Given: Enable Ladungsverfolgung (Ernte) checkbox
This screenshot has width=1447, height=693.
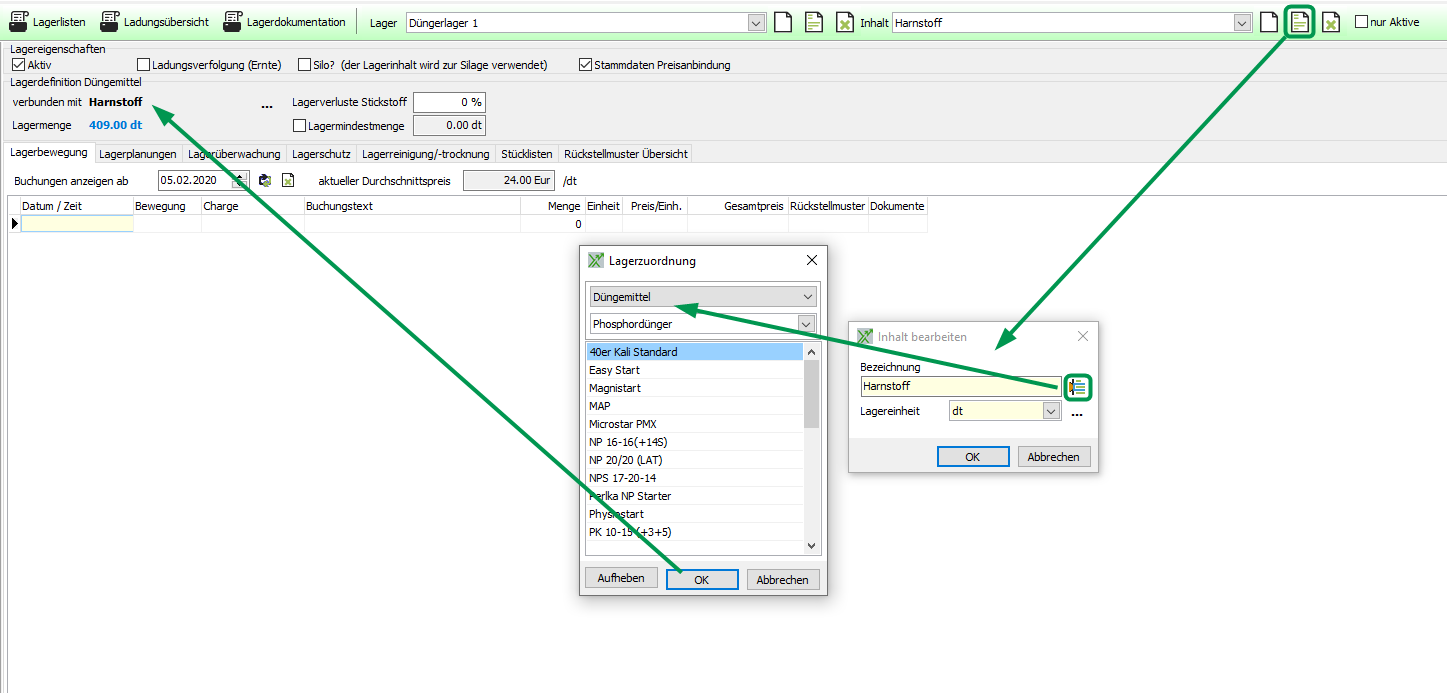Looking at the screenshot, I should [144, 65].
